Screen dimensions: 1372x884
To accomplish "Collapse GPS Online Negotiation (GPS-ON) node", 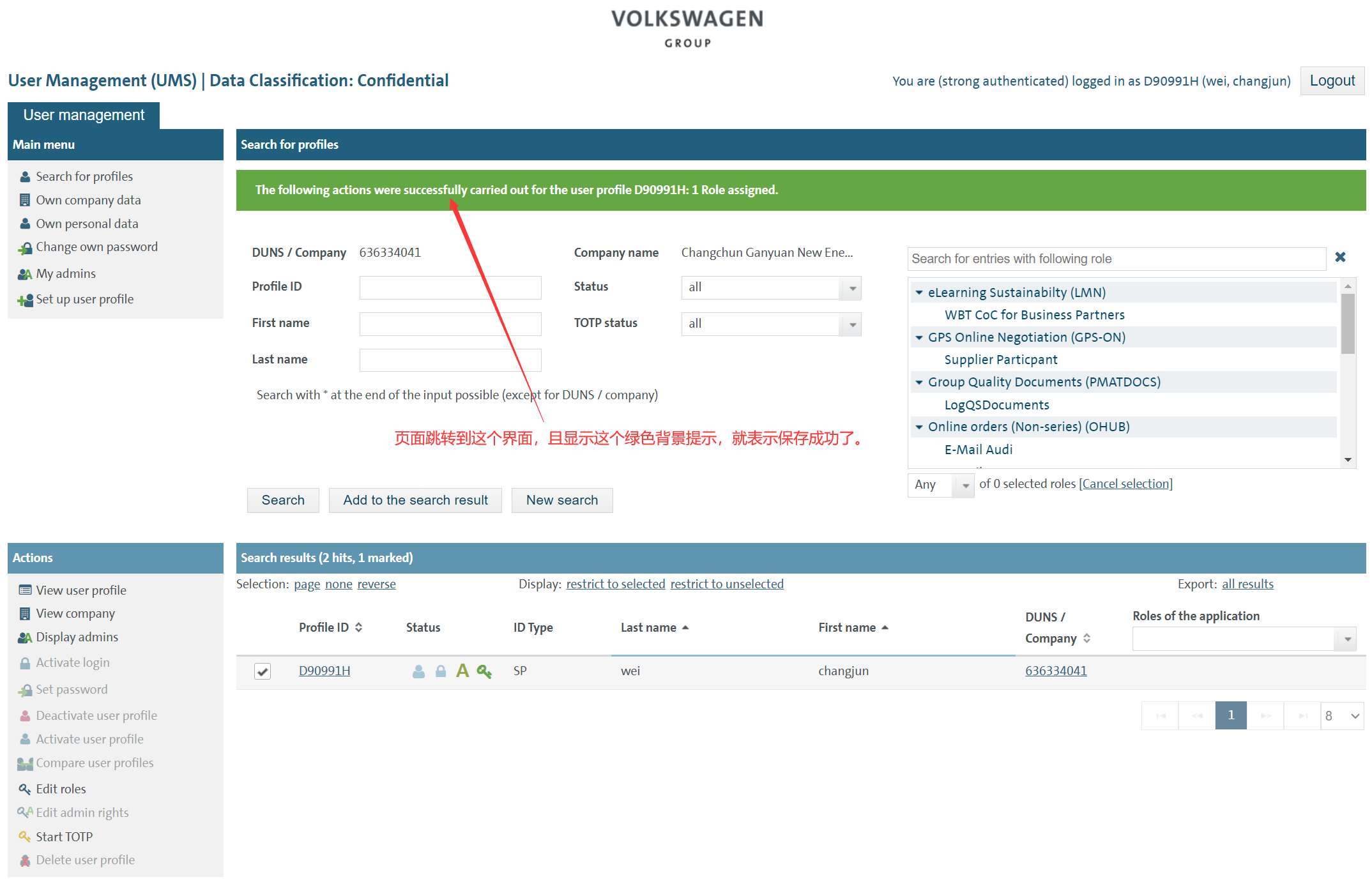I will pos(919,337).
